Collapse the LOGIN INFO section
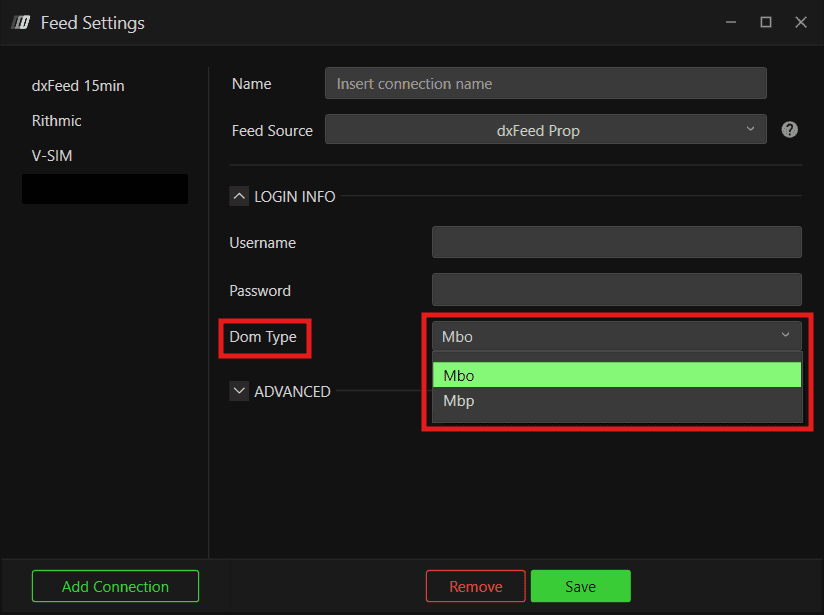 (239, 197)
